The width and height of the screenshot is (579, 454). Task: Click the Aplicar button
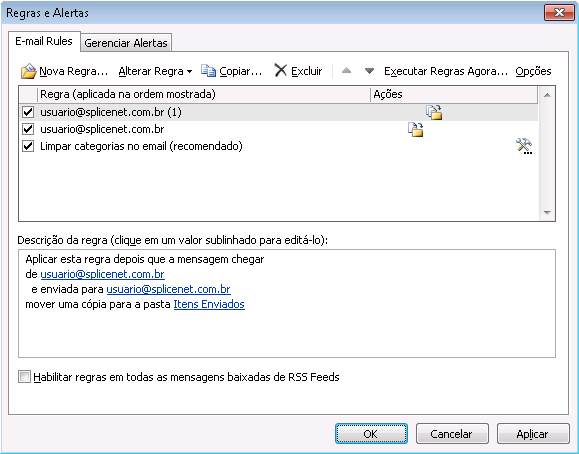533,434
